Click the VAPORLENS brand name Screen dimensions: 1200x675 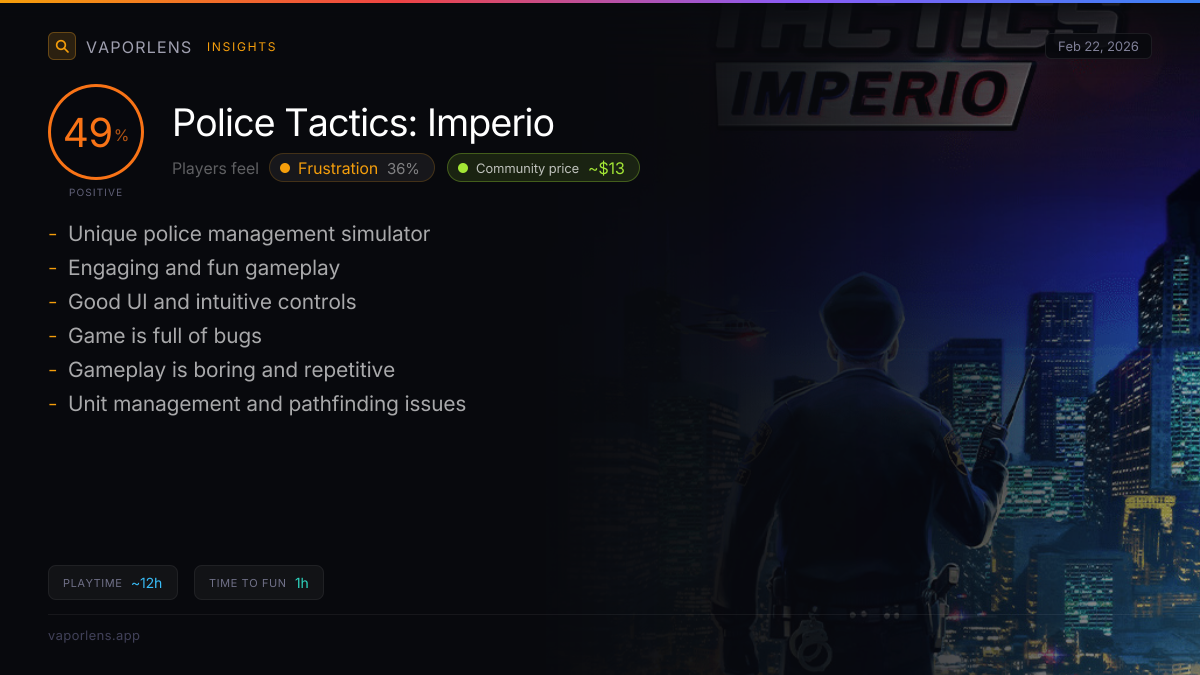[139, 47]
